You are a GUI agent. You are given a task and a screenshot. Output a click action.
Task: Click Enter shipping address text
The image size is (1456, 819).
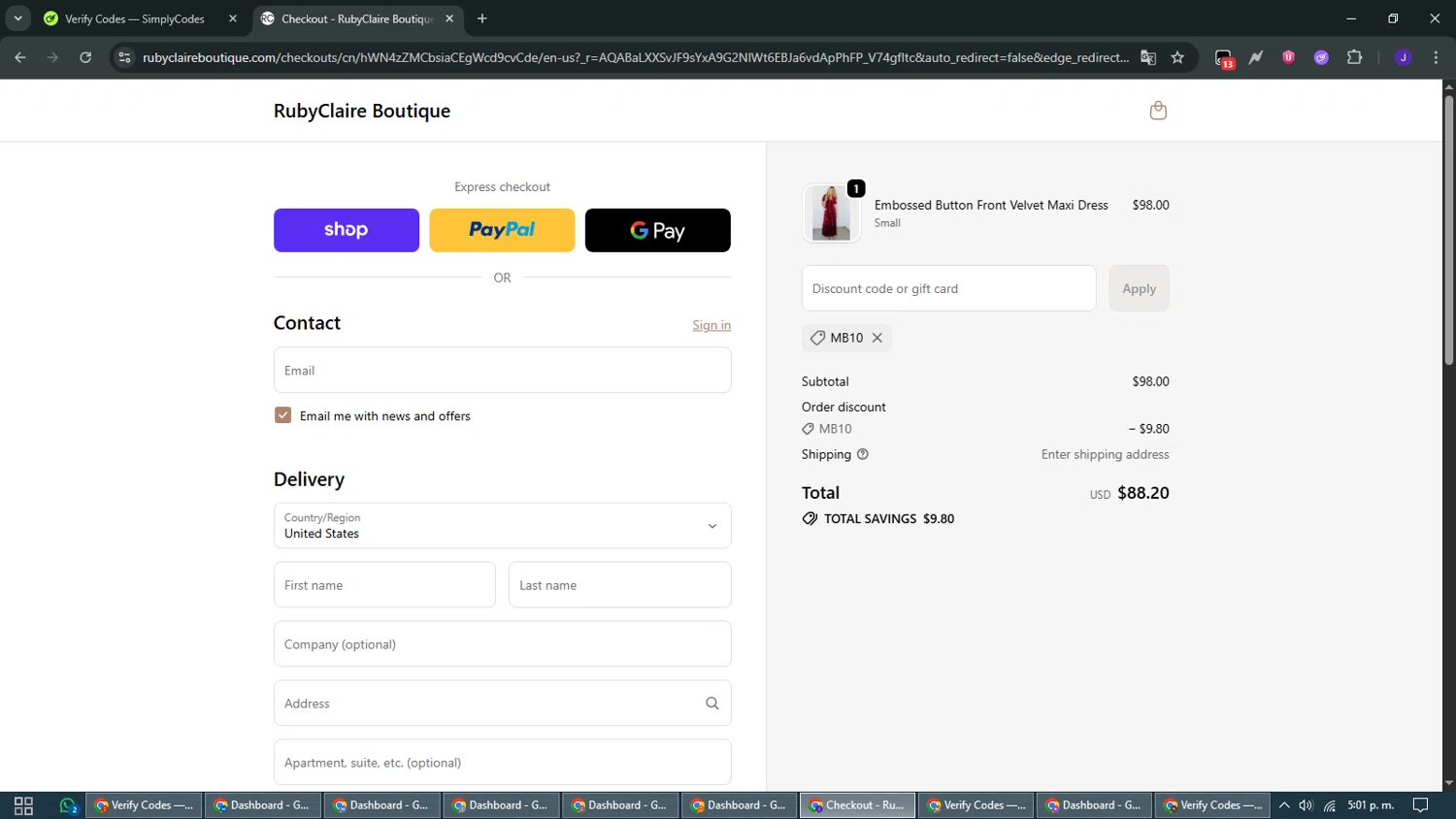click(1105, 454)
